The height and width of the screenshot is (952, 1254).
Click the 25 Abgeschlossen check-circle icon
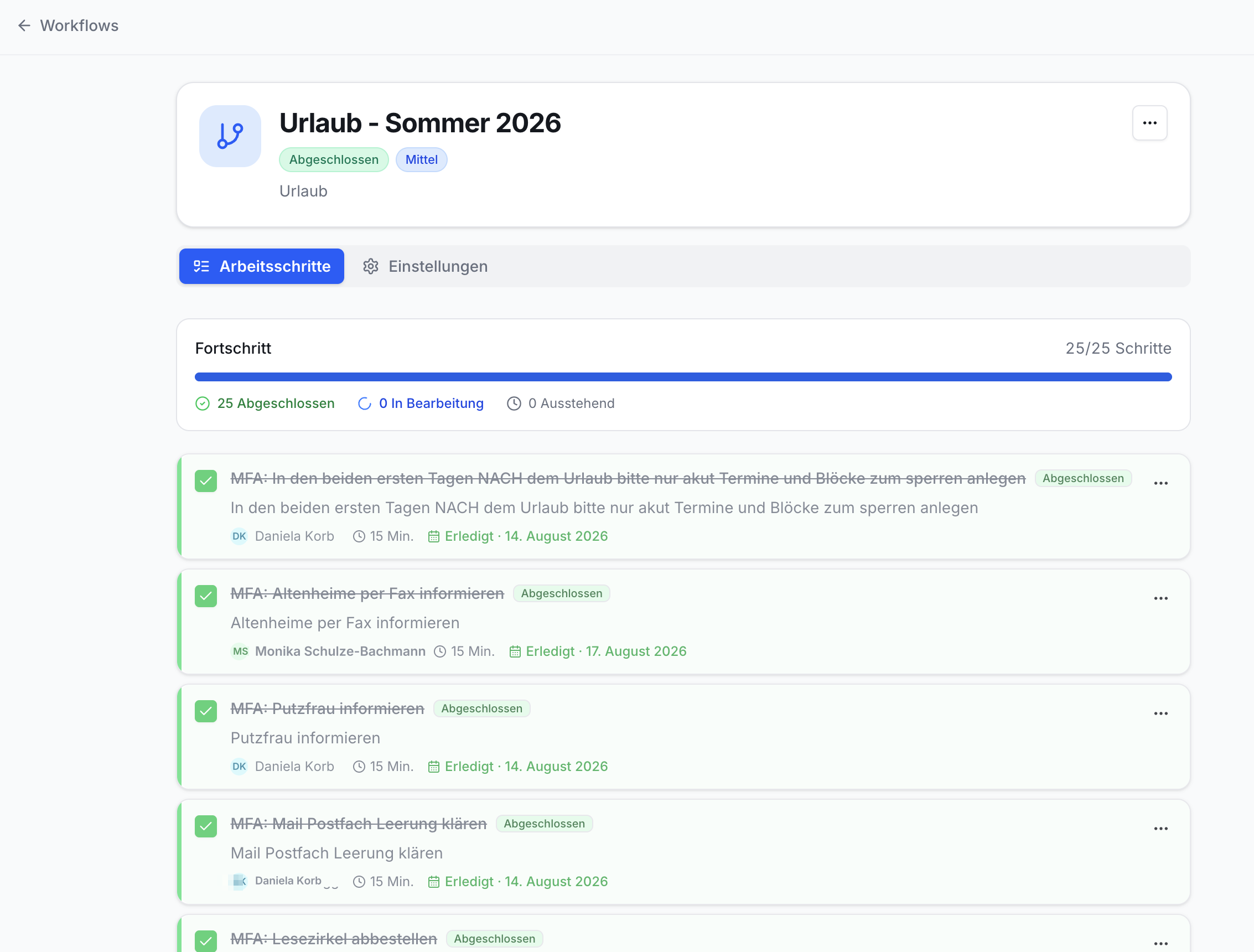203,403
